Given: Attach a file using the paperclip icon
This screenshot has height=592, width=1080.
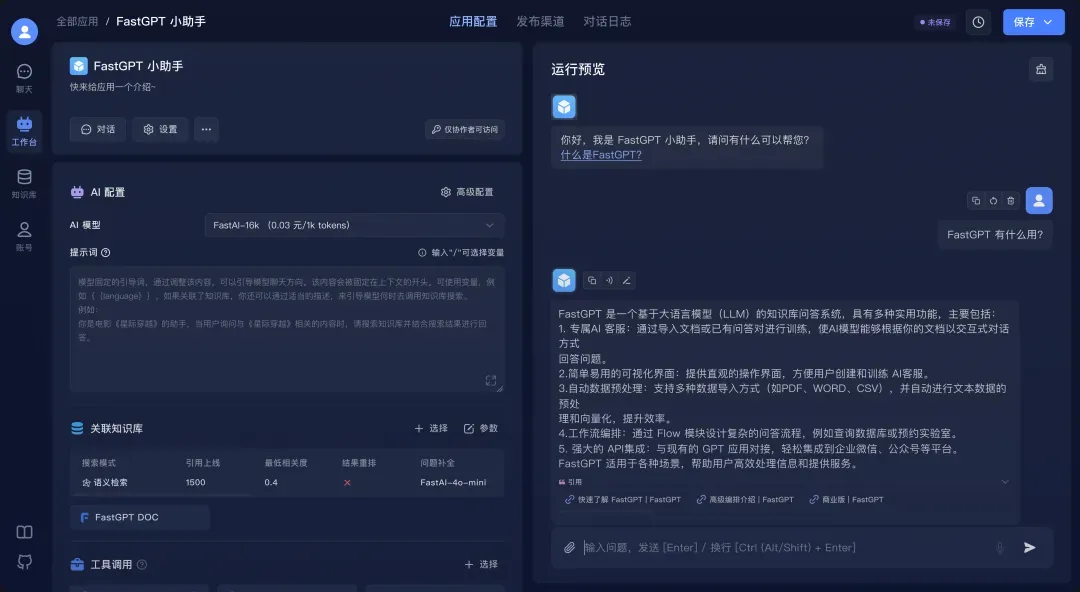Looking at the screenshot, I should point(569,548).
